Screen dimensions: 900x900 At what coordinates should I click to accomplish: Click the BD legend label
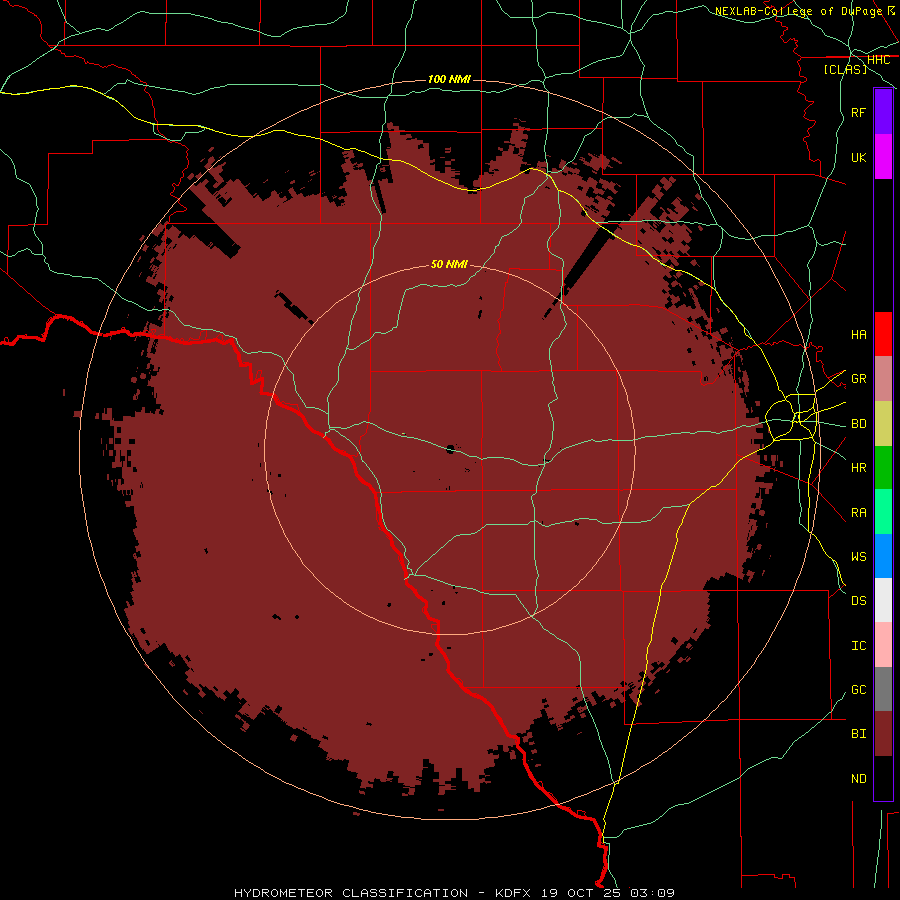click(x=859, y=424)
